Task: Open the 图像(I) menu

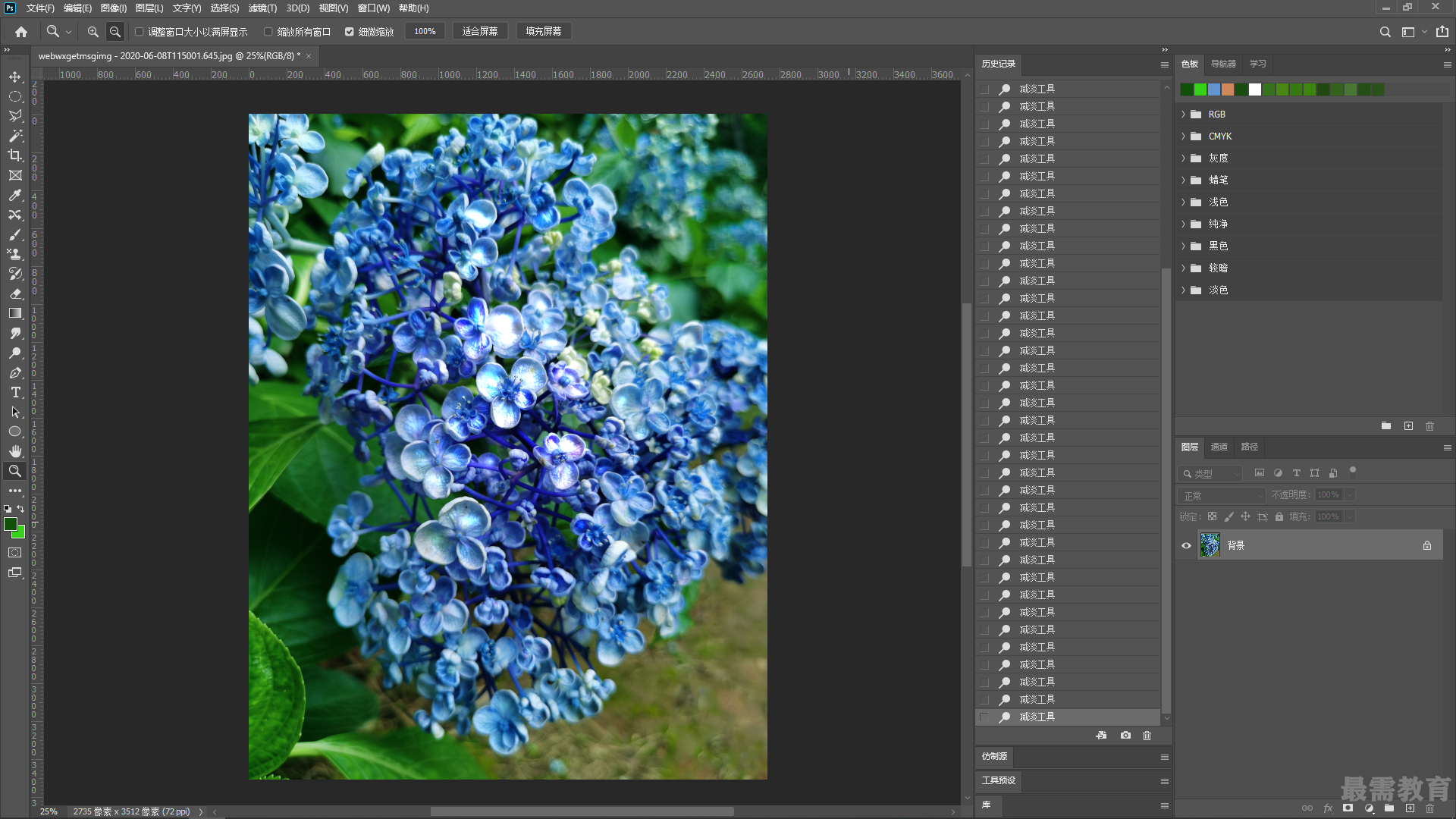Action: coord(114,8)
